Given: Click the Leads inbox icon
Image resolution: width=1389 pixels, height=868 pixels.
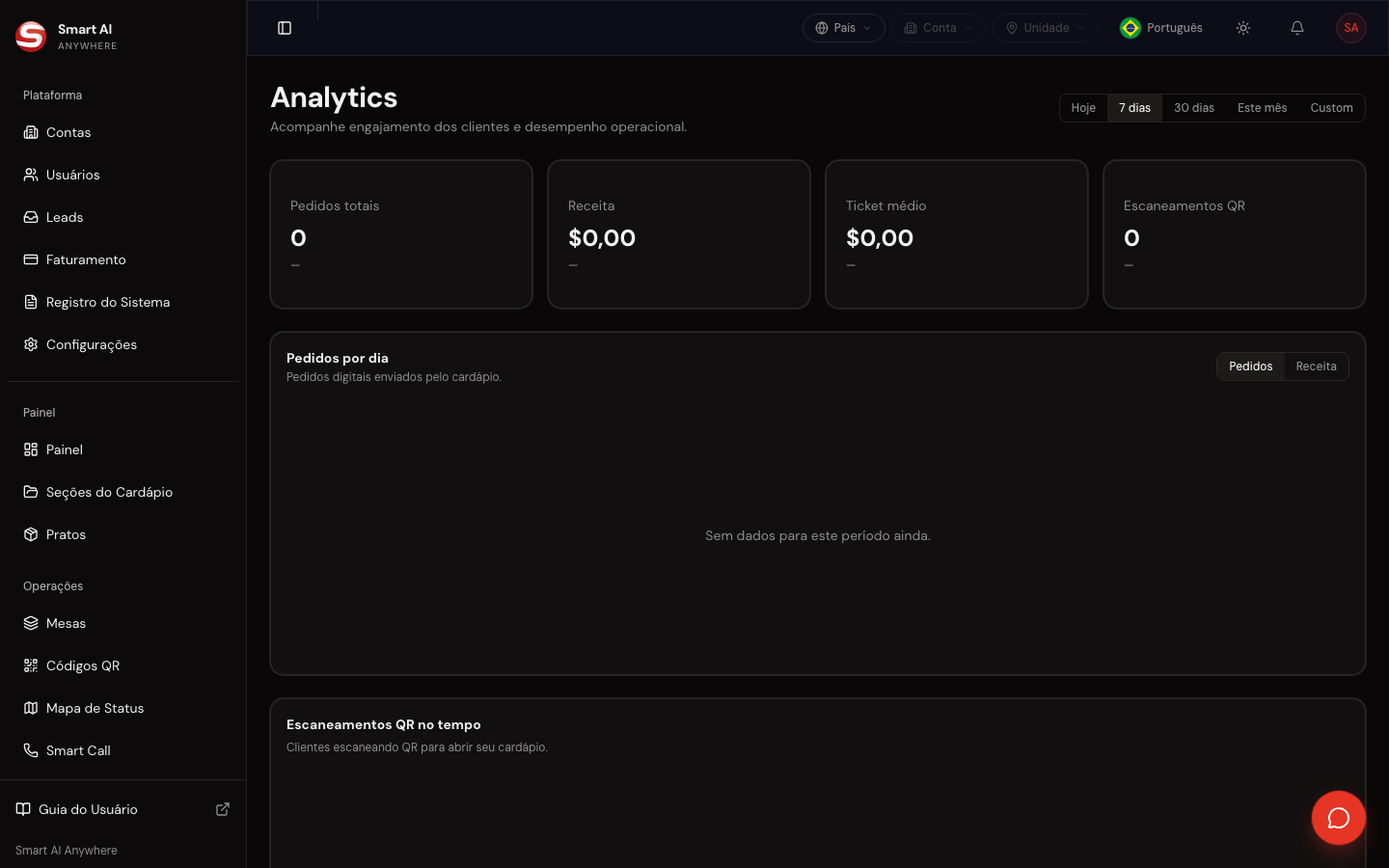Looking at the screenshot, I should click(31, 217).
